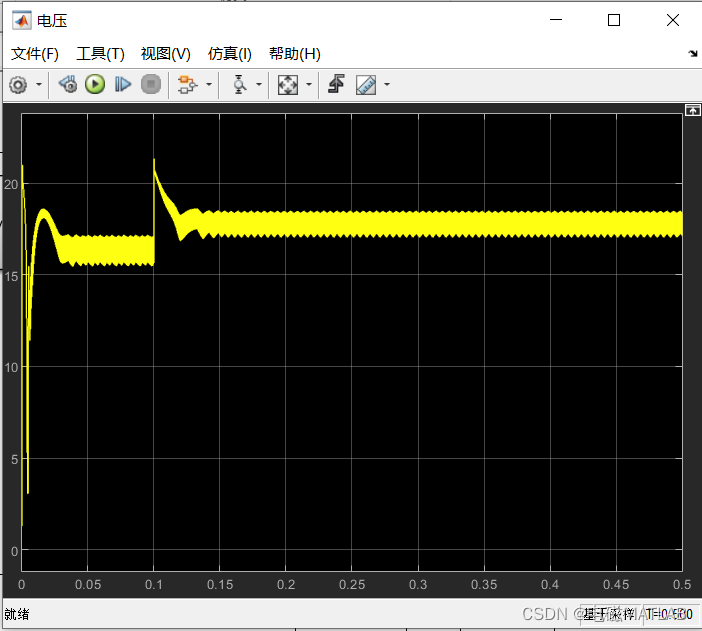The height and width of the screenshot is (631, 702).
Task: Click the step back button
Action: 68,85
